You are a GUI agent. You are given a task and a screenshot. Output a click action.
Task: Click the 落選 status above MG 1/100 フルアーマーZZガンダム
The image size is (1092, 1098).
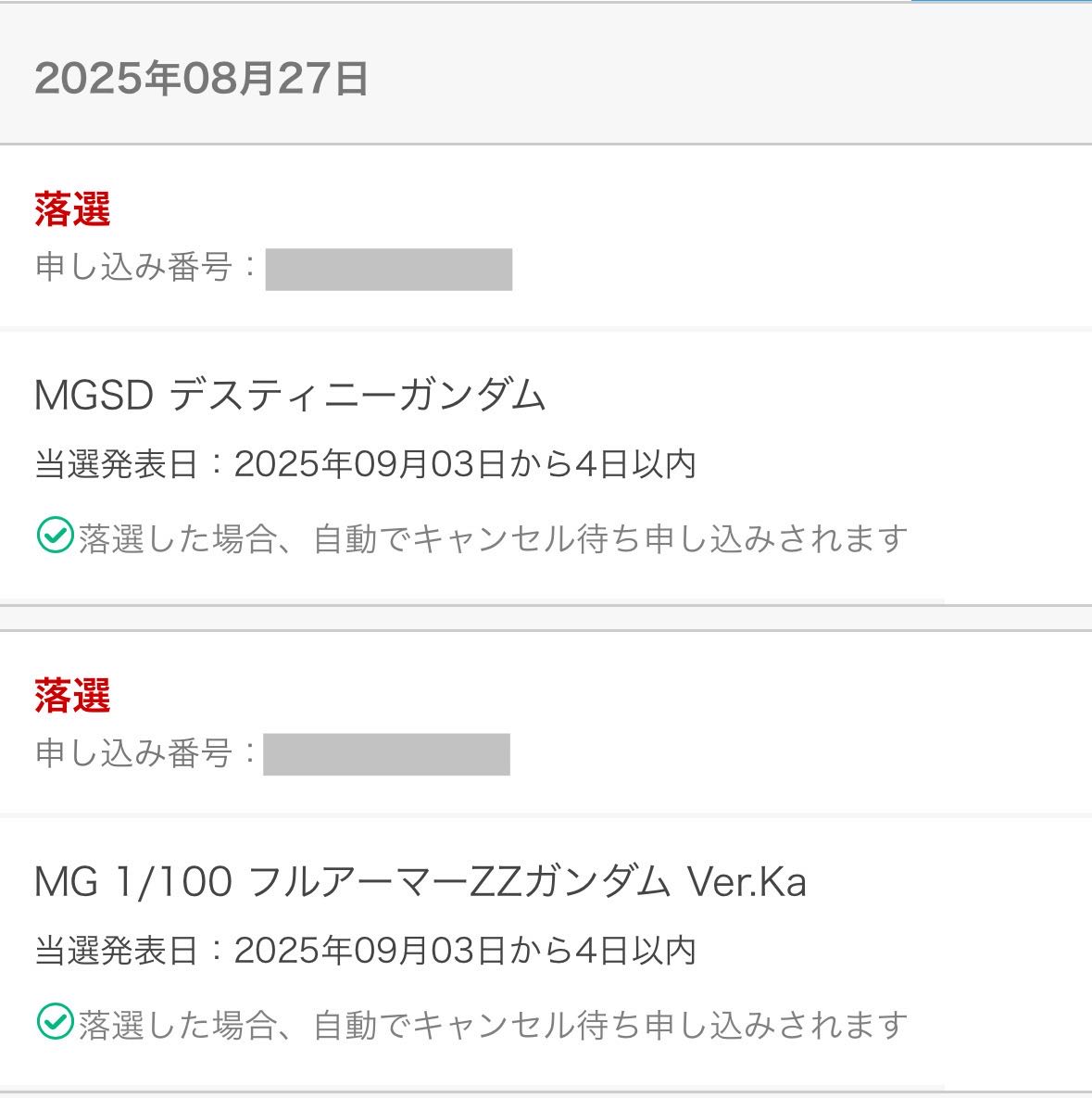tap(72, 696)
